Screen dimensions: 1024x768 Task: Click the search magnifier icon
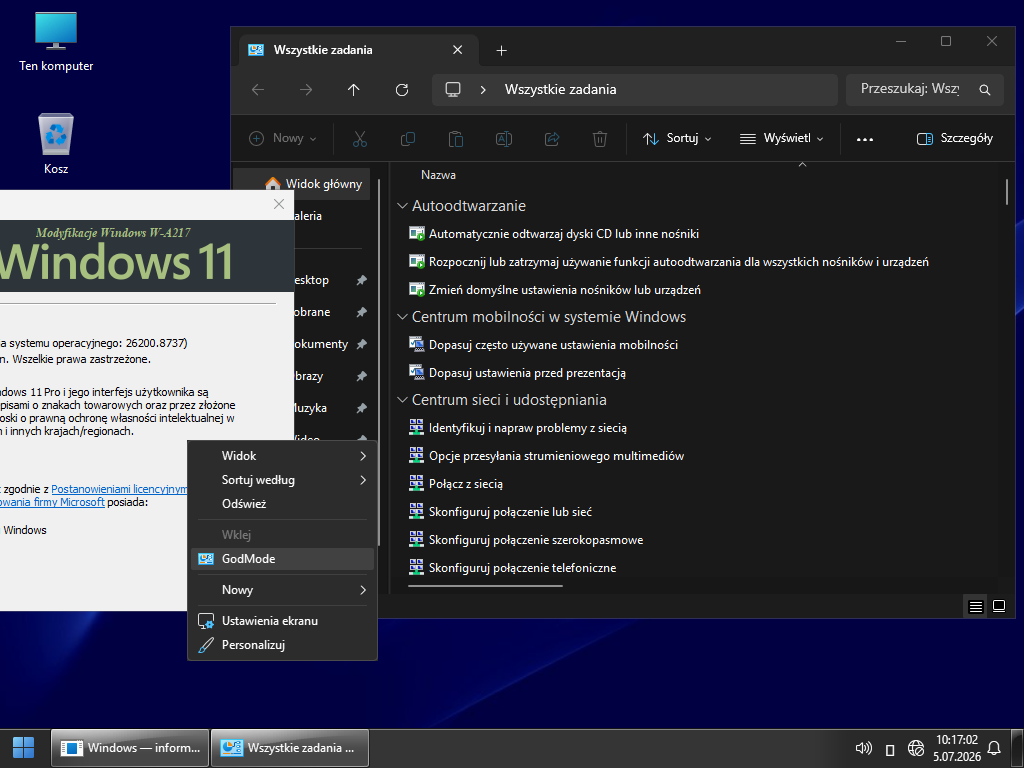point(985,90)
